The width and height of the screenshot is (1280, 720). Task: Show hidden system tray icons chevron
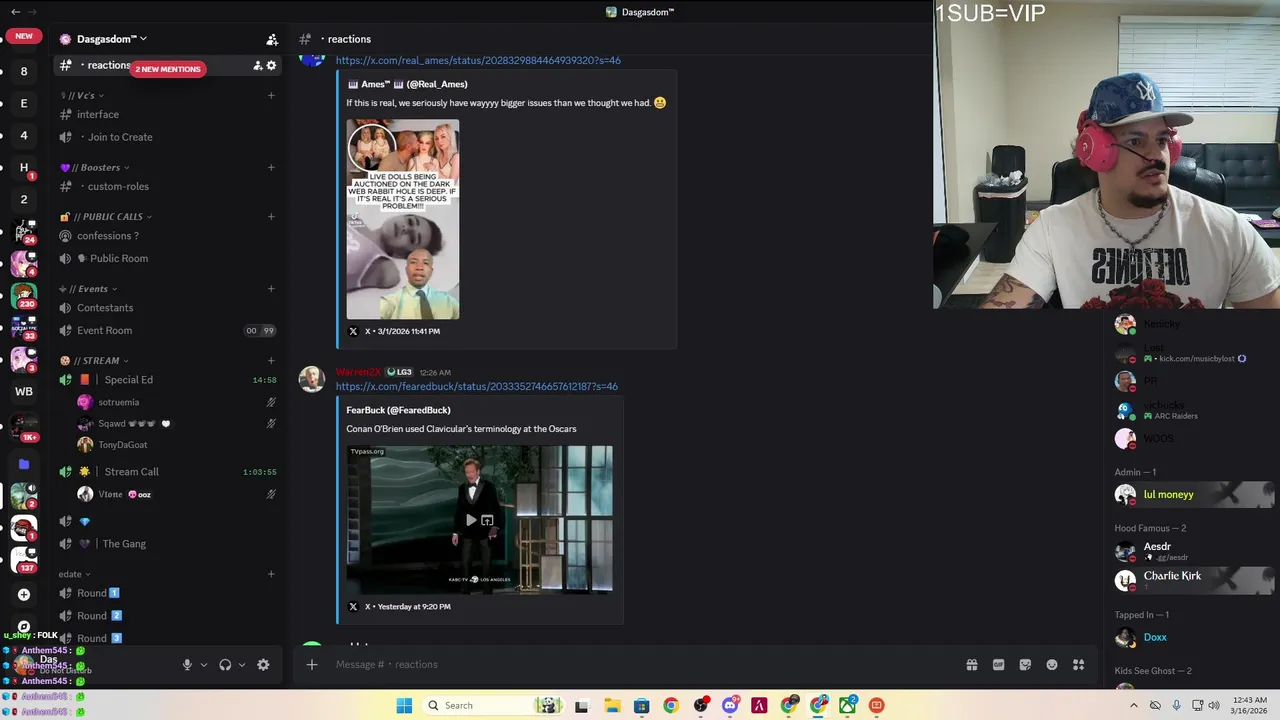pos(1134,705)
